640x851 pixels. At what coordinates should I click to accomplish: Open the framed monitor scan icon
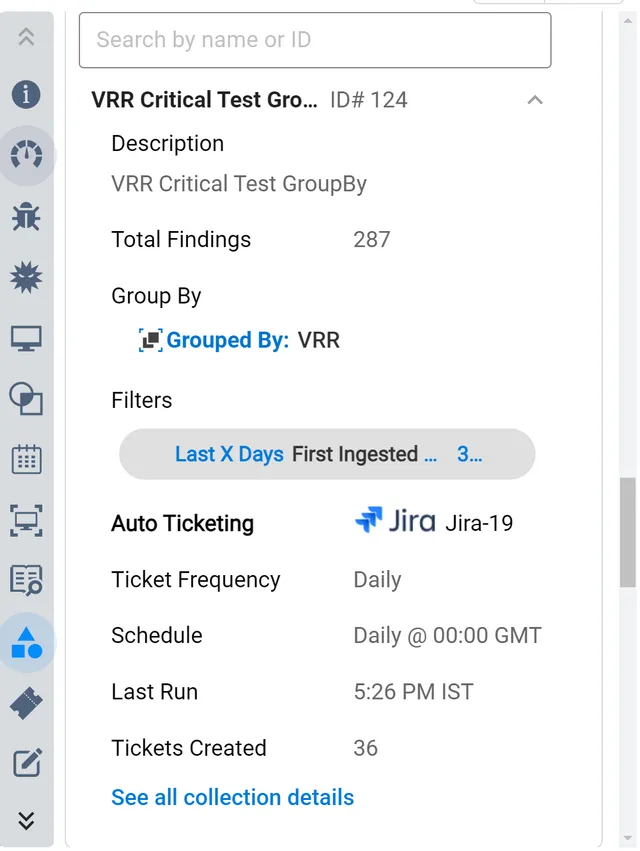[x=26, y=520]
